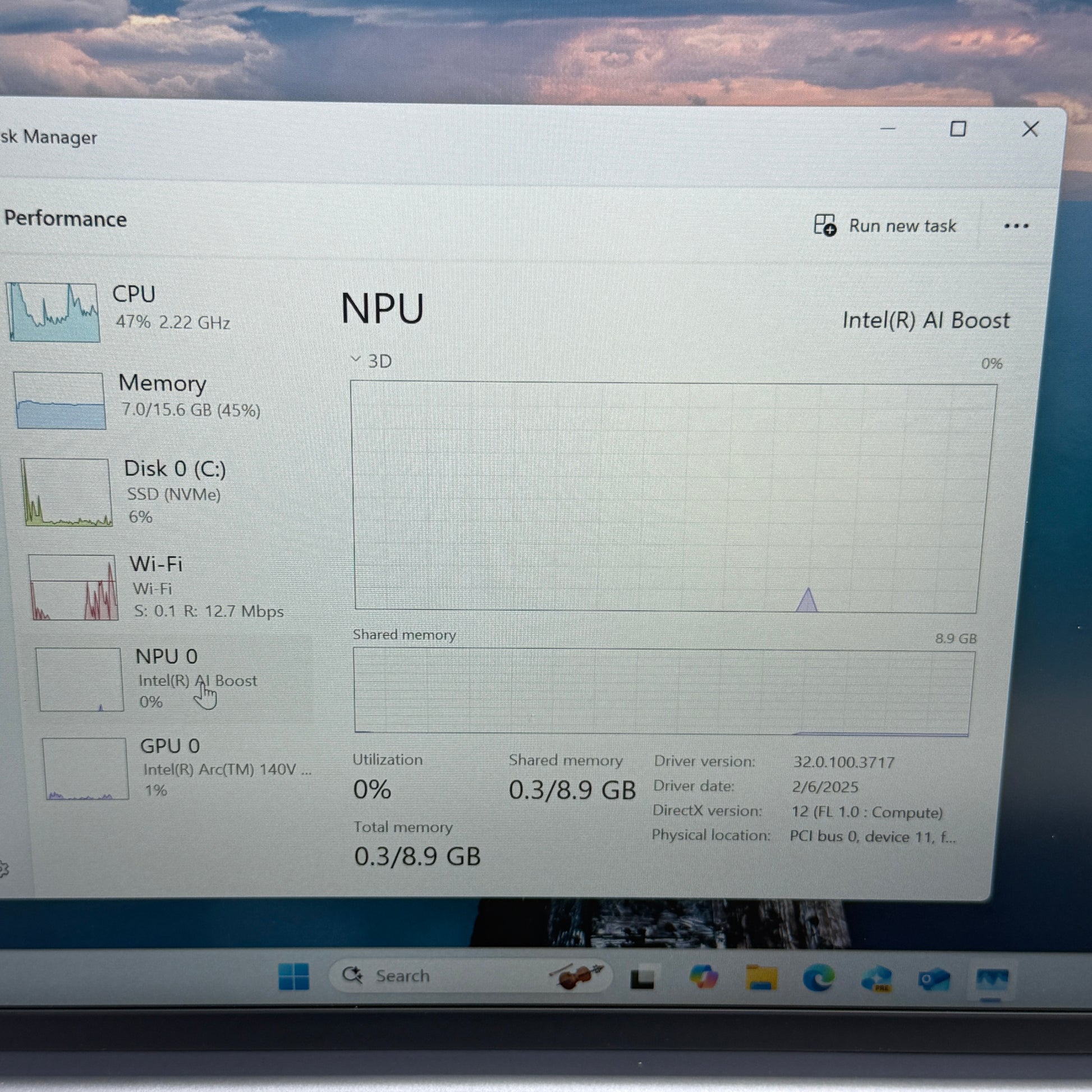Expand the 3D engine dropdown chevron
This screenshot has width=1092, height=1092.
coord(356,359)
